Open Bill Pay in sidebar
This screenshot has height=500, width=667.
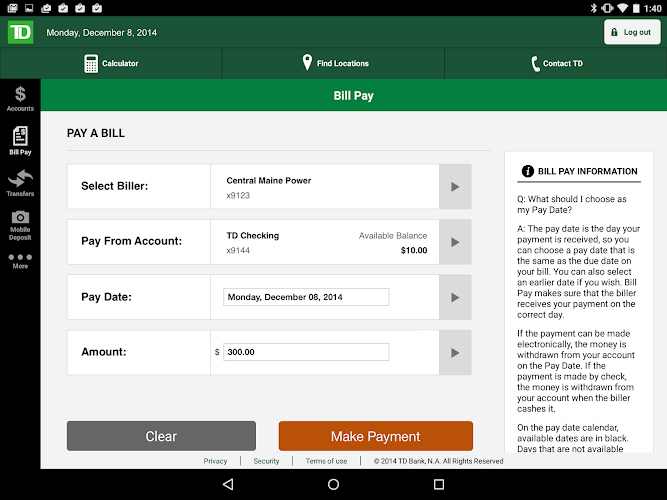(x=20, y=141)
